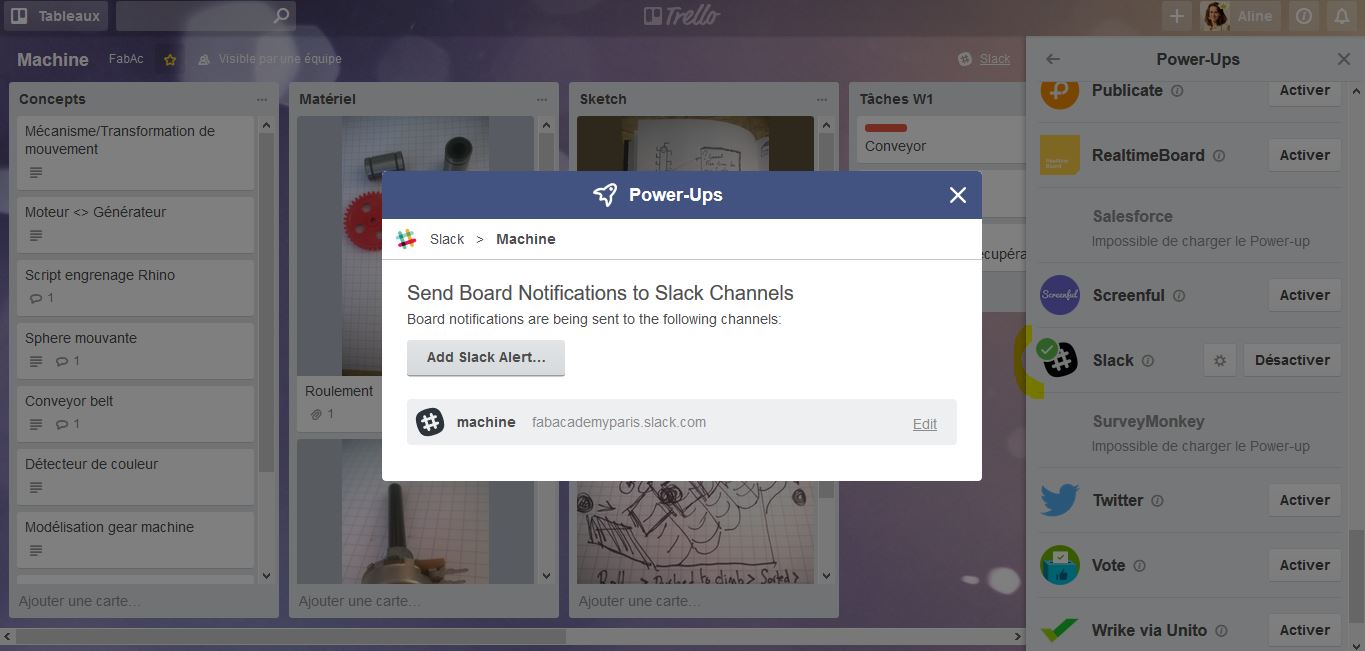Open info icon next to Vote
This screenshot has width=1365, height=651.
(x=1139, y=566)
